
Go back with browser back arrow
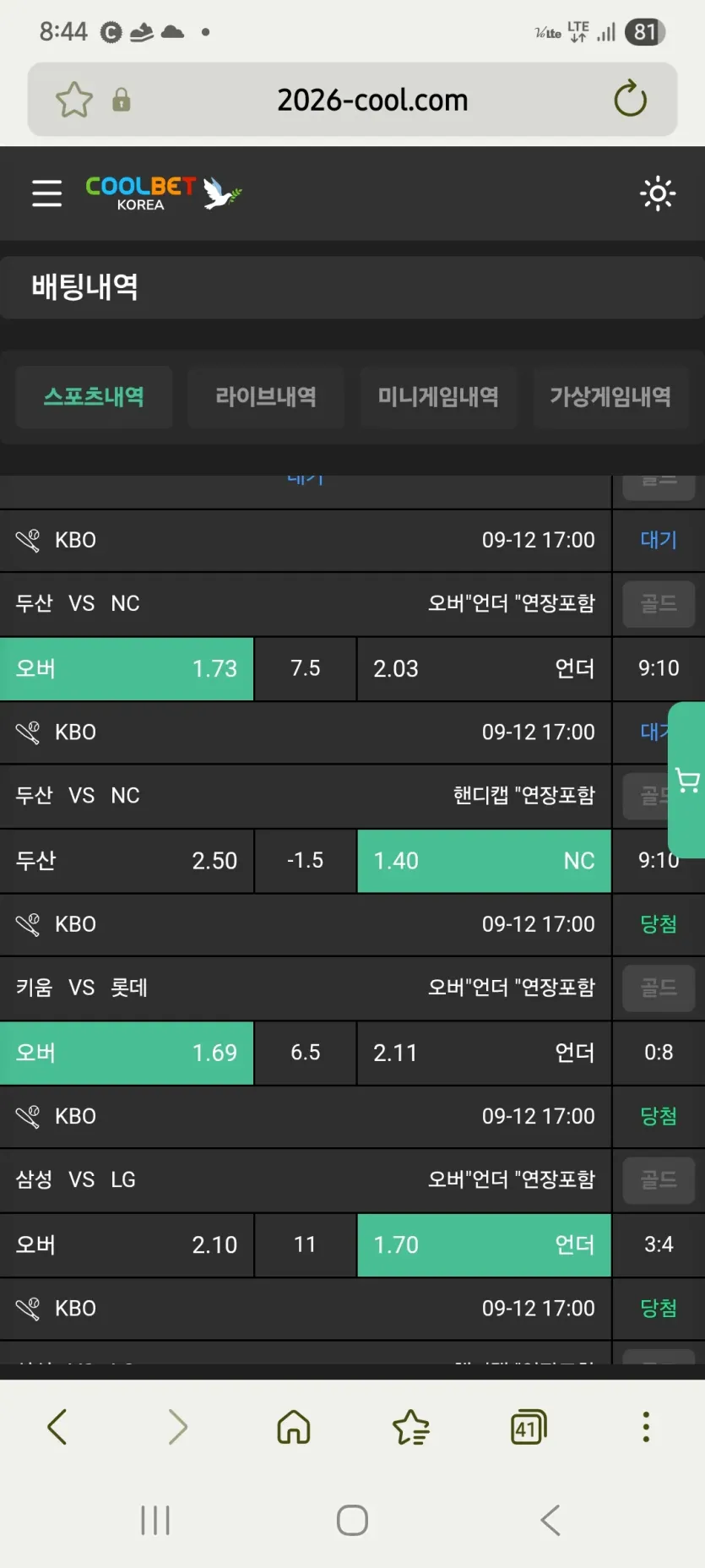pos(57,1427)
